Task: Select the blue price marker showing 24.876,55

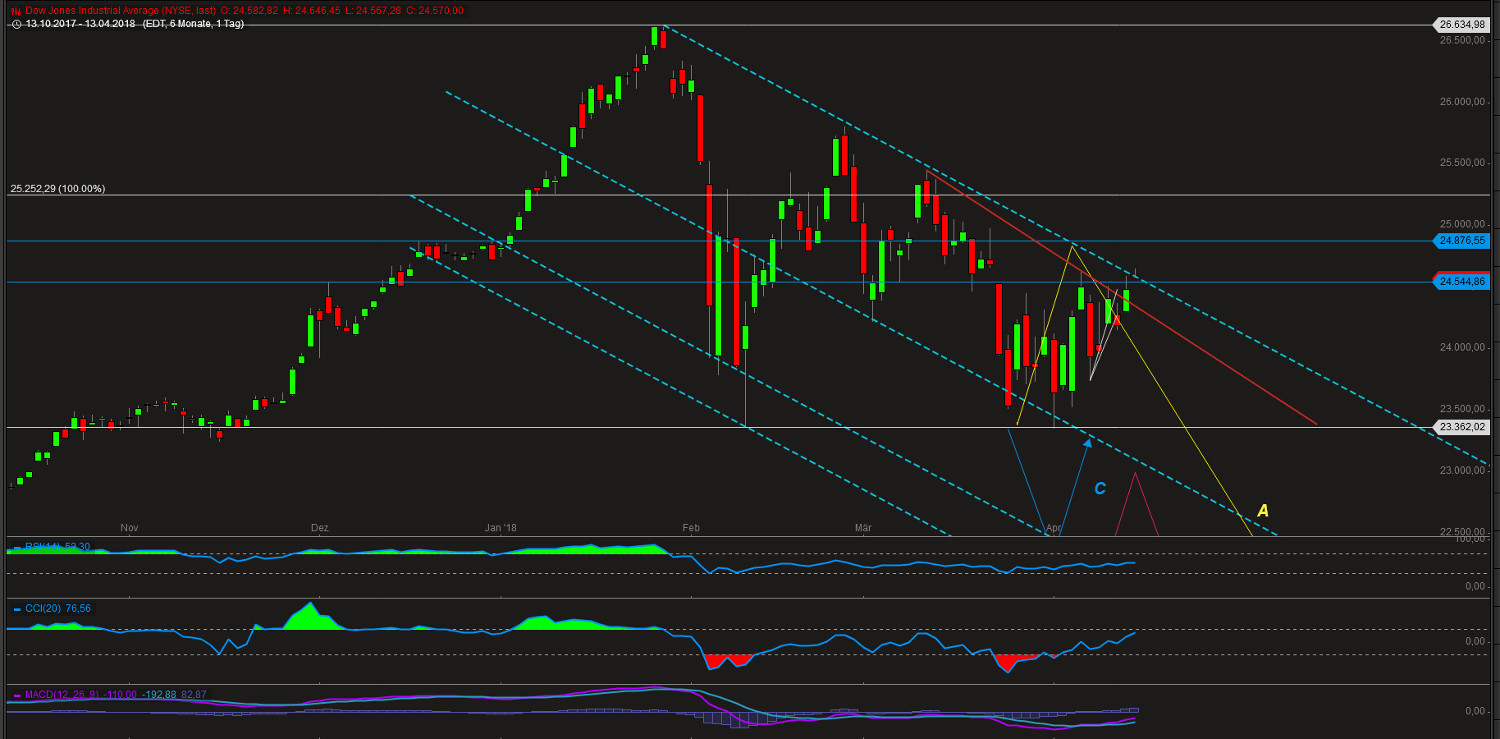Action: pyautogui.click(x=1463, y=240)
